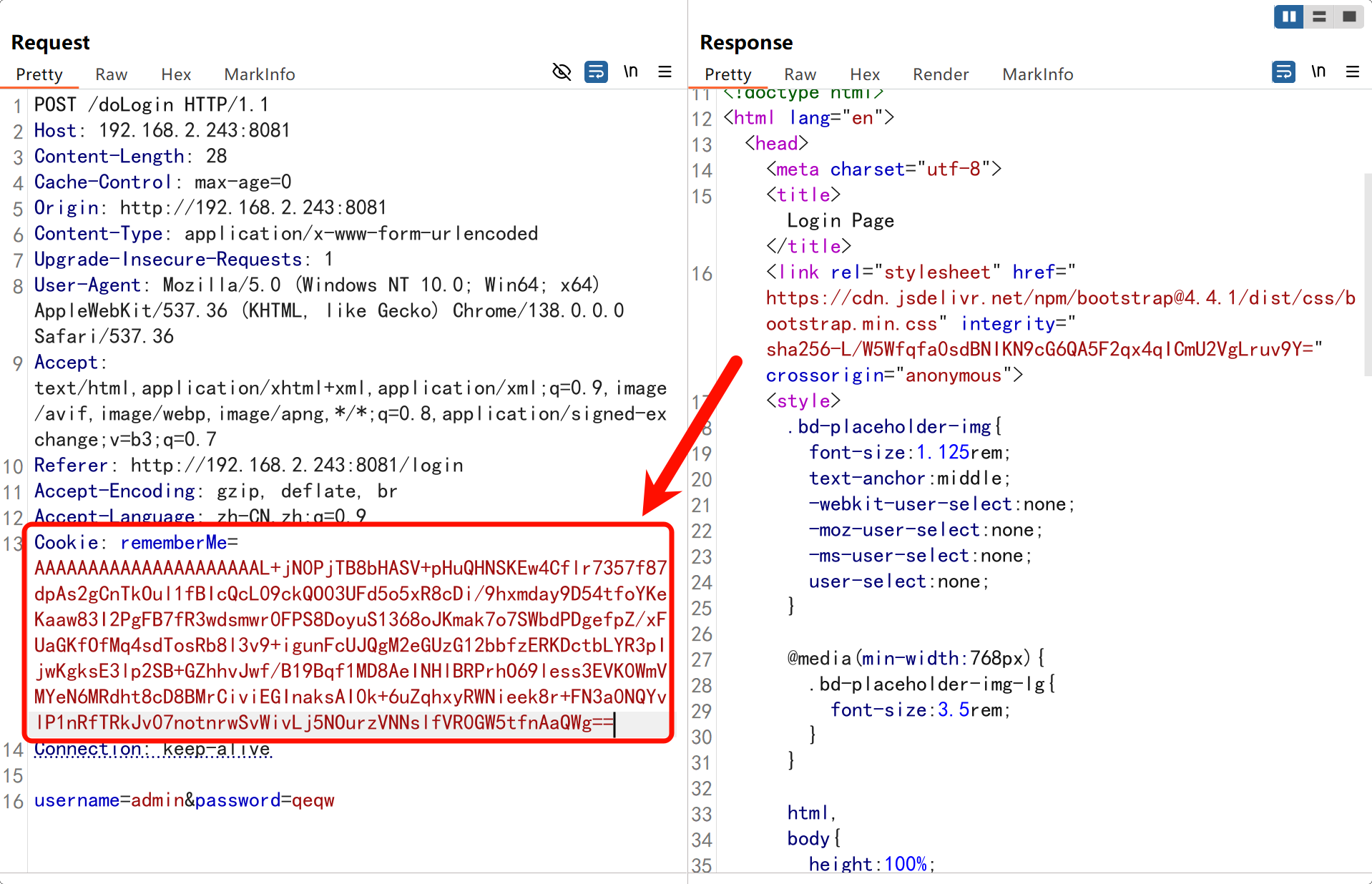This screenshot has height=884, width=1372.
Task: Open the Hex tab in Request panel
Action: (x=176, y=74)
